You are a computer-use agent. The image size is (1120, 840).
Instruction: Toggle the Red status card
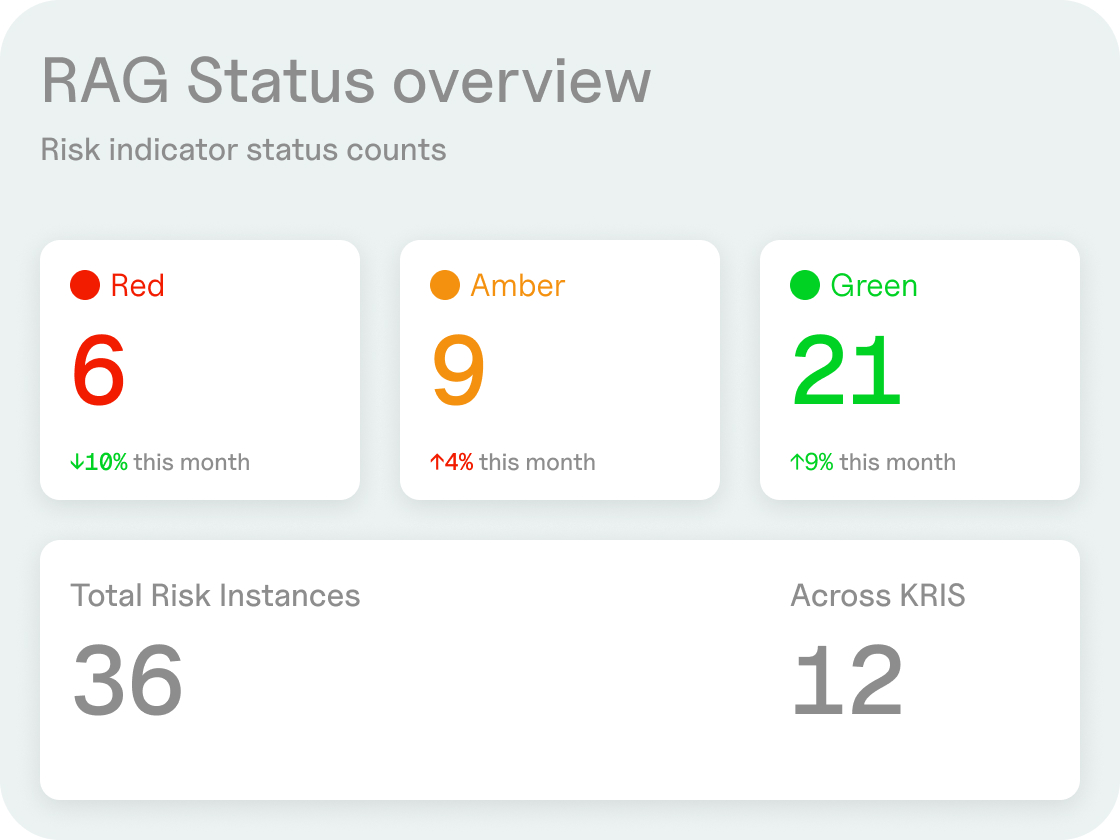(200, 370)
